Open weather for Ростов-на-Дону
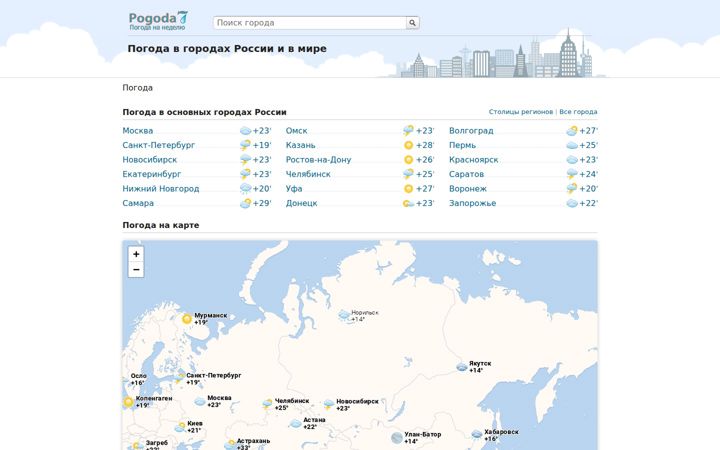The image size is (720, 450). (x=319, y=160)
